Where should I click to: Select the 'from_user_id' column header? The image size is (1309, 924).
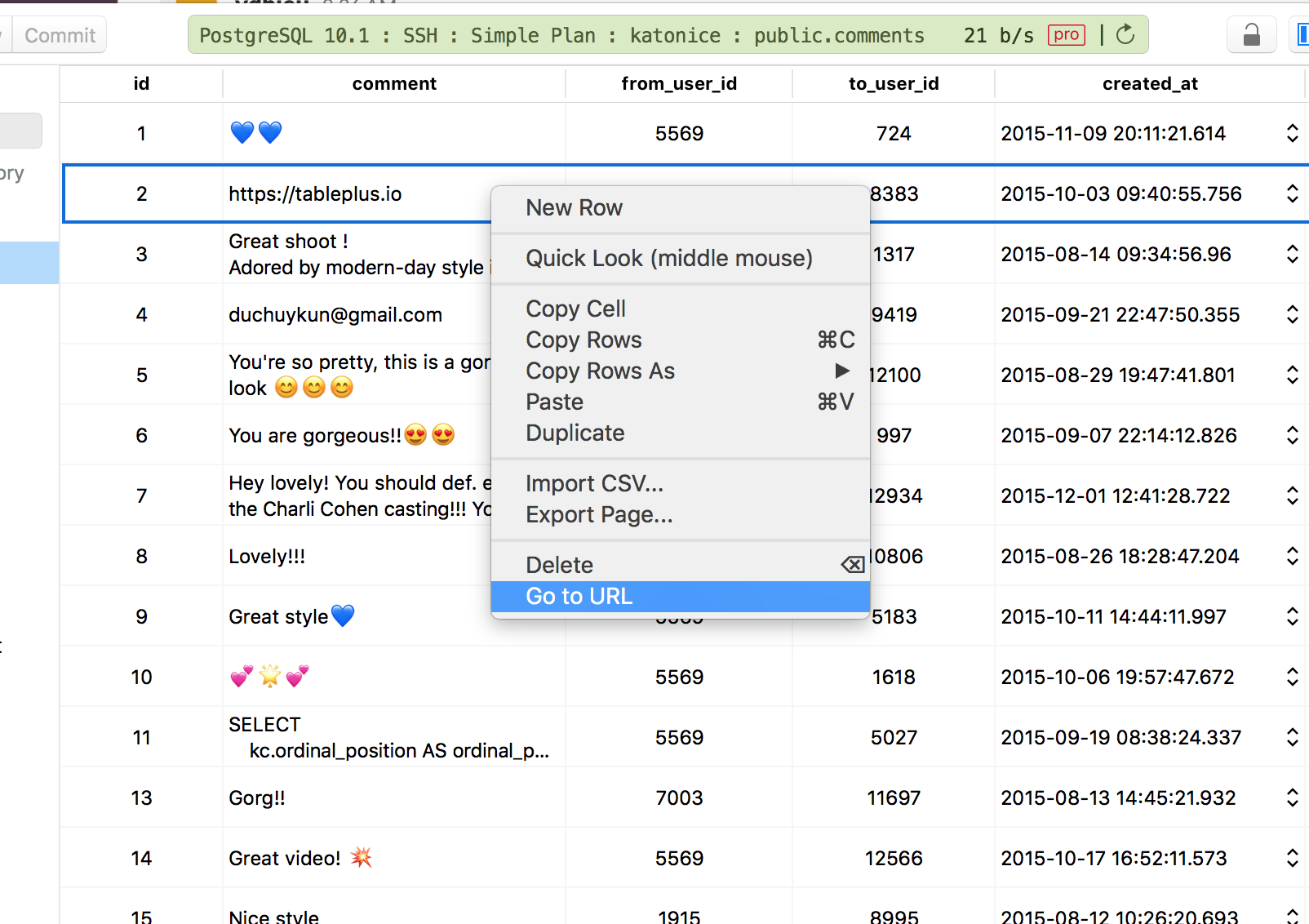point(678,83)
